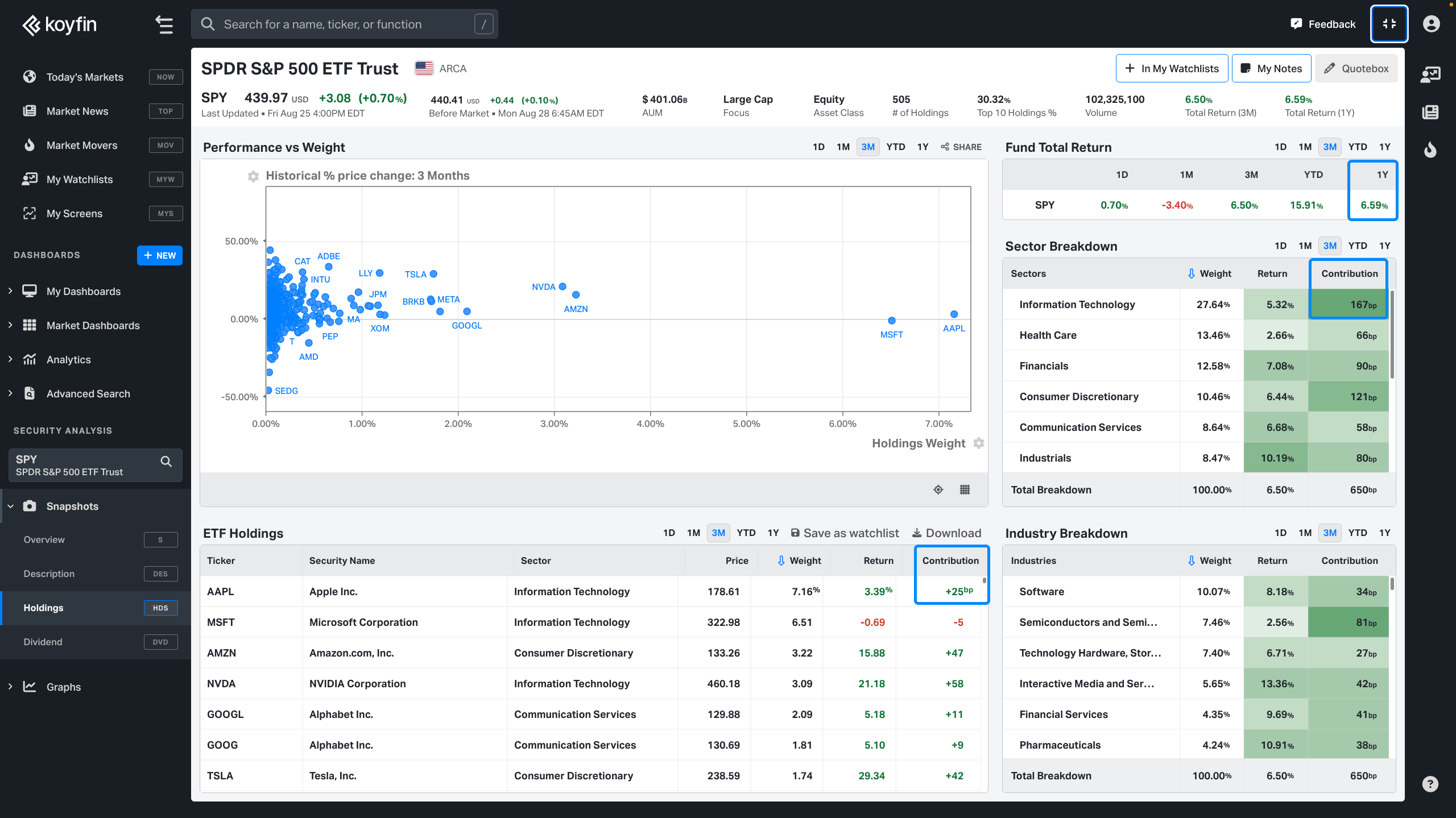Click the Today's Markets globe icon
1456x818 pixels.
pos(30,77)
